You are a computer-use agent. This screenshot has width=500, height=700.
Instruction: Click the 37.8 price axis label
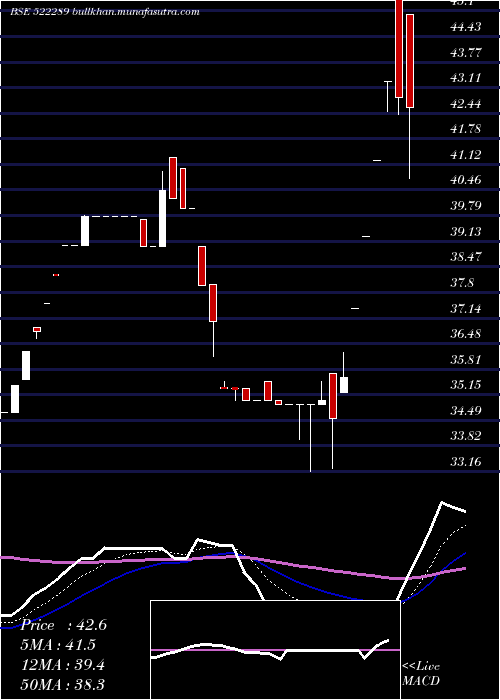(462, 283)
